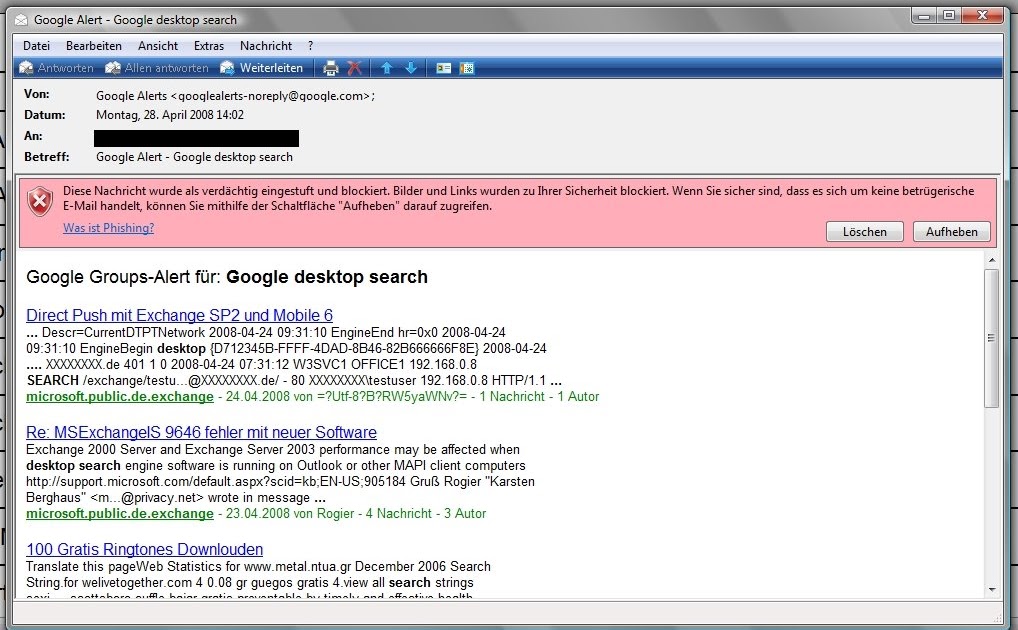Go to next message with down arrow

[x=411, y=68]
